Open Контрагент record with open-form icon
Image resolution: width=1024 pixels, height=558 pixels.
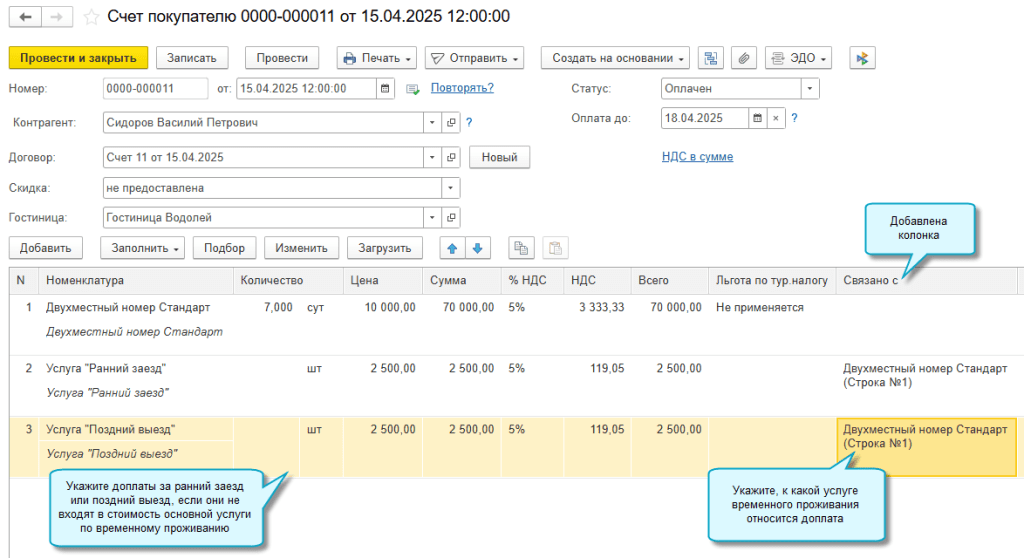pyautogui.click(x=451, y=122)
